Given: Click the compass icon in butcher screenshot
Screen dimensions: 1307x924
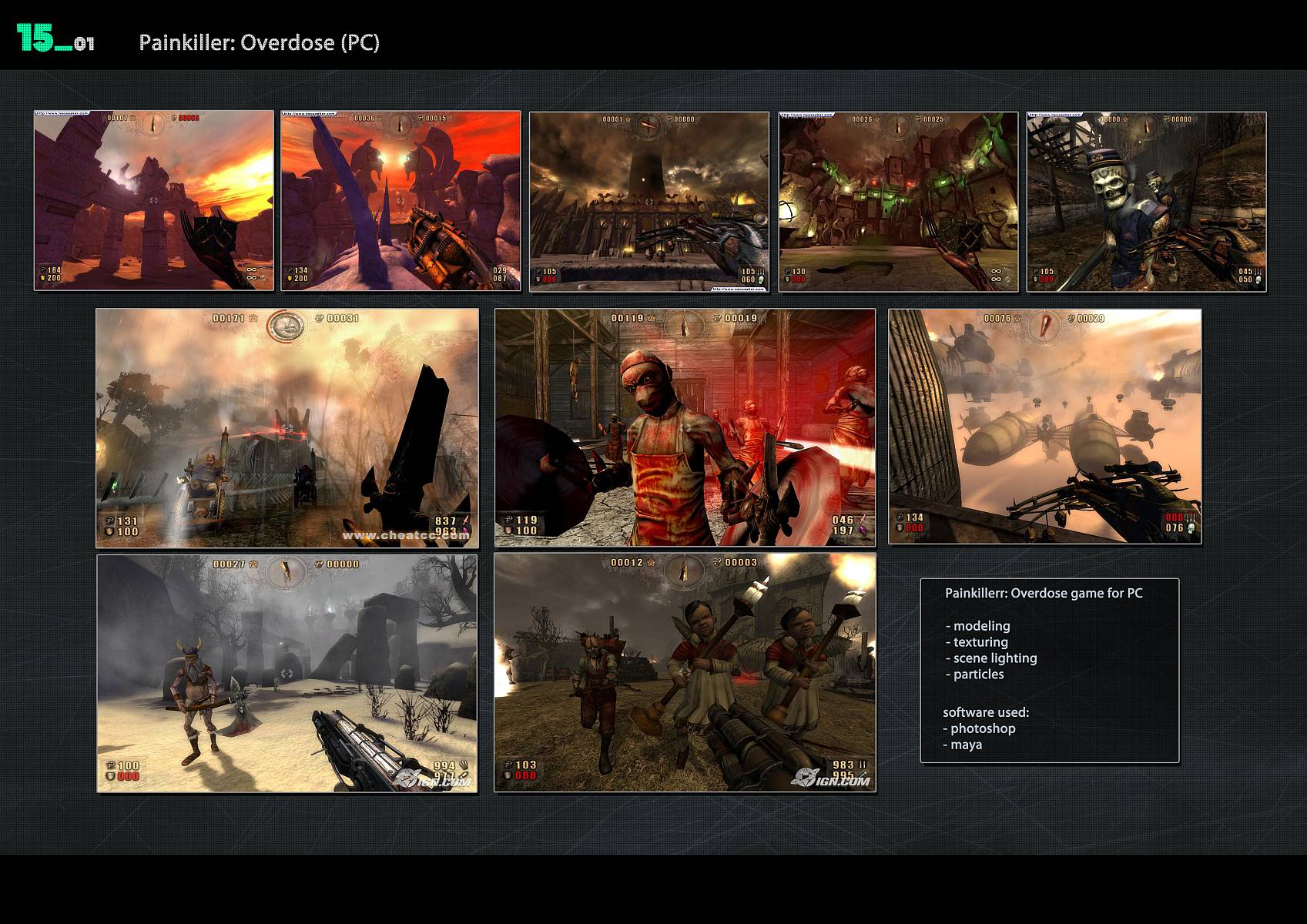Looking at the screenshot, I should click(685, 326).
